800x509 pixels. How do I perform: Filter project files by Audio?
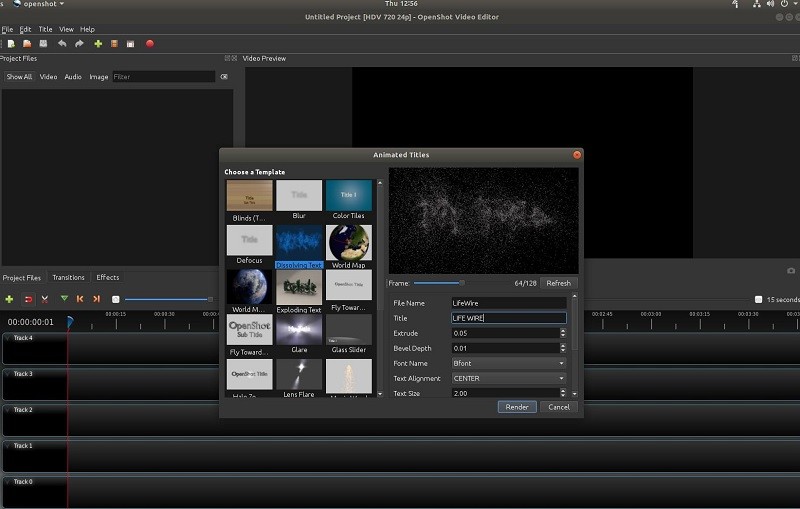coord(73,77)
